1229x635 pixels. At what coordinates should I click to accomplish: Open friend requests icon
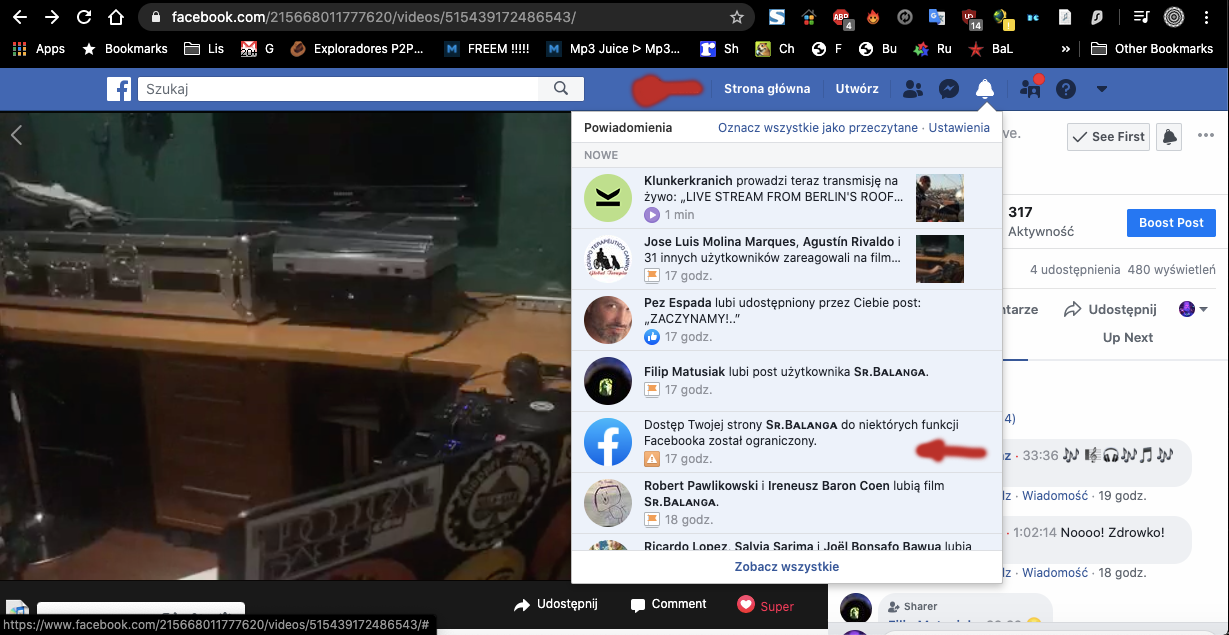912,89
